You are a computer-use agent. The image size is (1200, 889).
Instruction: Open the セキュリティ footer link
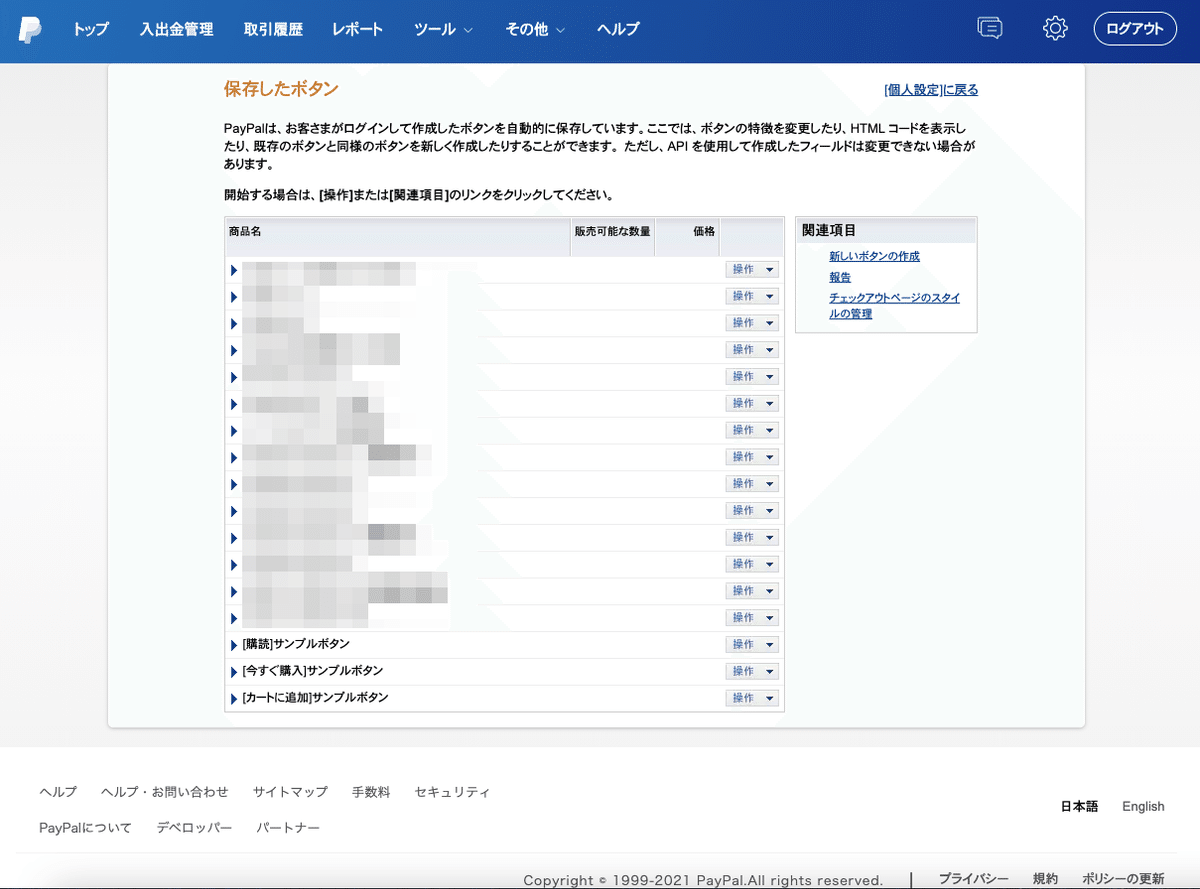(452, 792)
